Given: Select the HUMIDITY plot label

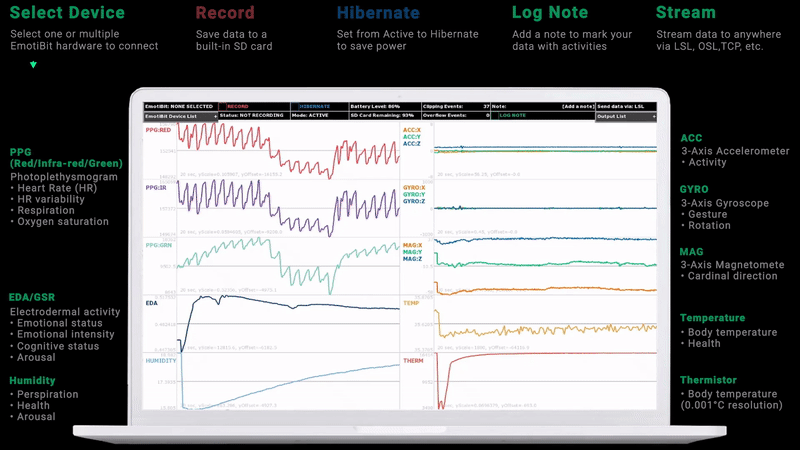Looking at the screenshot, I should 161,361.
